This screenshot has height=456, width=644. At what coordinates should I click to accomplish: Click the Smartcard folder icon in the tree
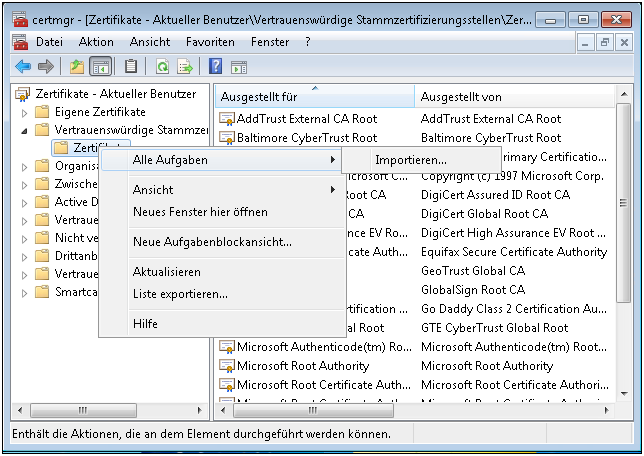point(42,292)
